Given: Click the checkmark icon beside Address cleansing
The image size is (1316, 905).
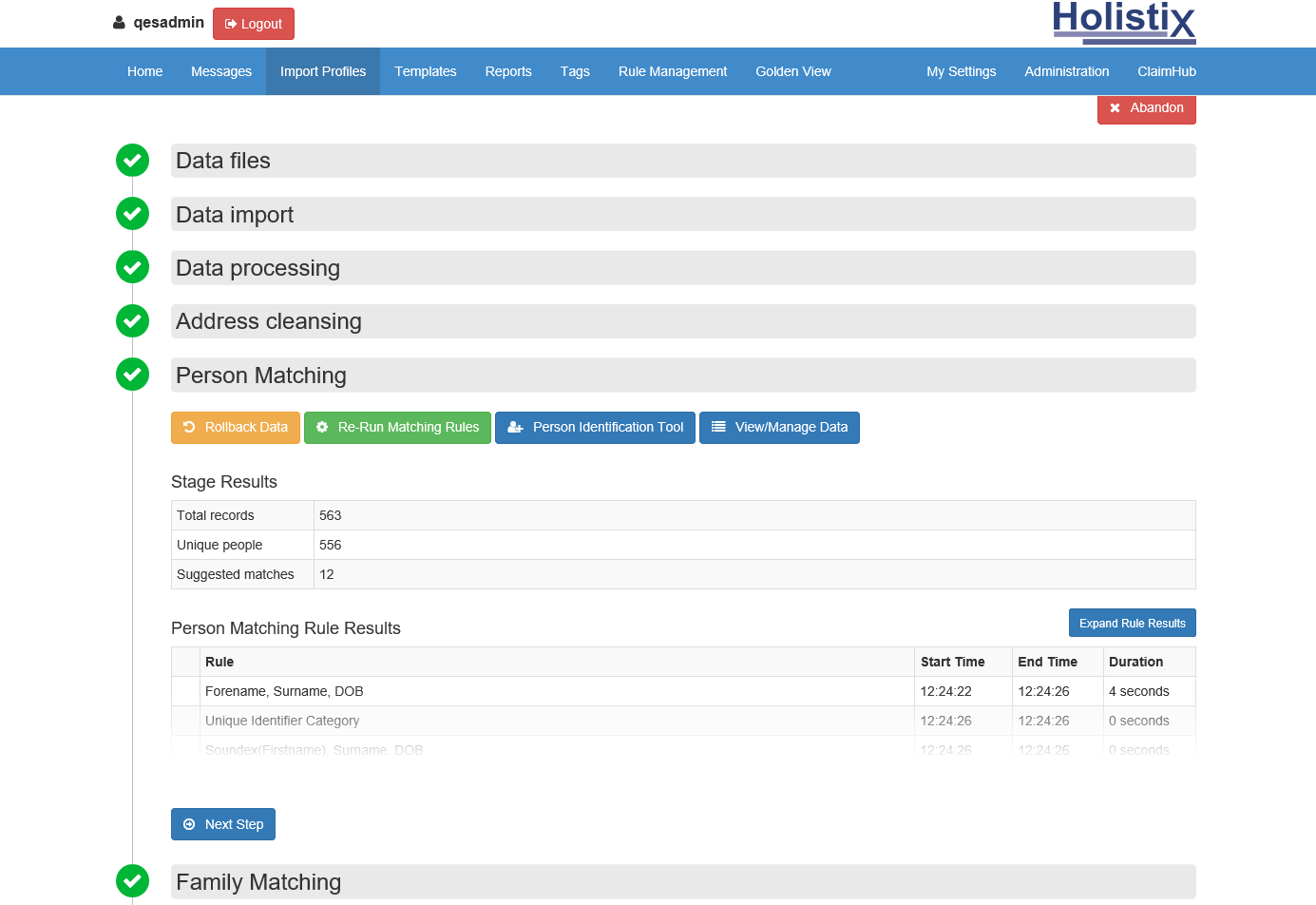Looking at the screenshot, I should (133, 321).
